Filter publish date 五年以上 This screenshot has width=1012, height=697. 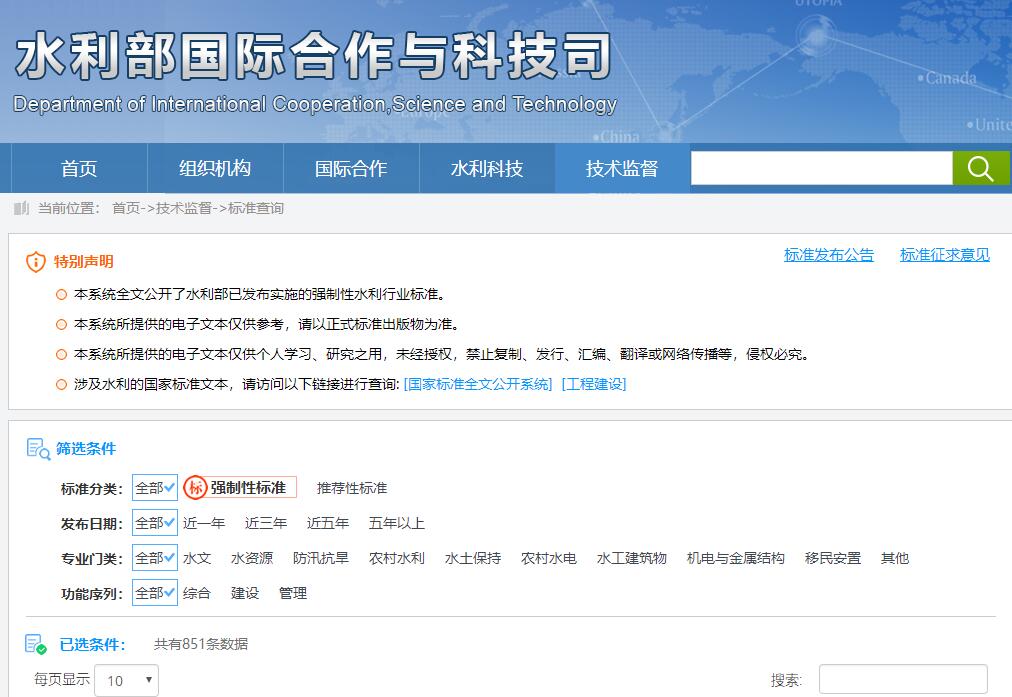(x=396, y=523)
